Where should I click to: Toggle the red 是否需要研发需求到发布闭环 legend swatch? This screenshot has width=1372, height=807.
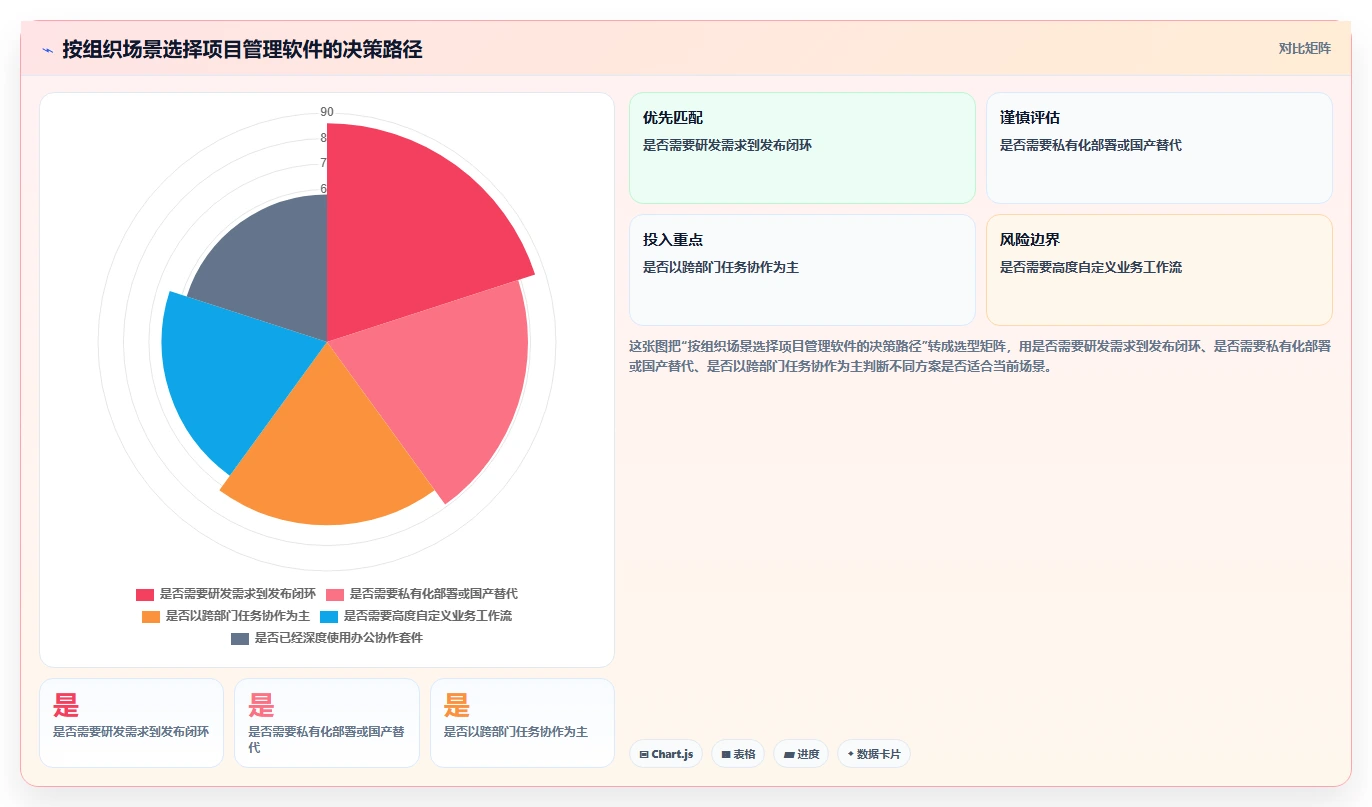(x=145, y=594)
